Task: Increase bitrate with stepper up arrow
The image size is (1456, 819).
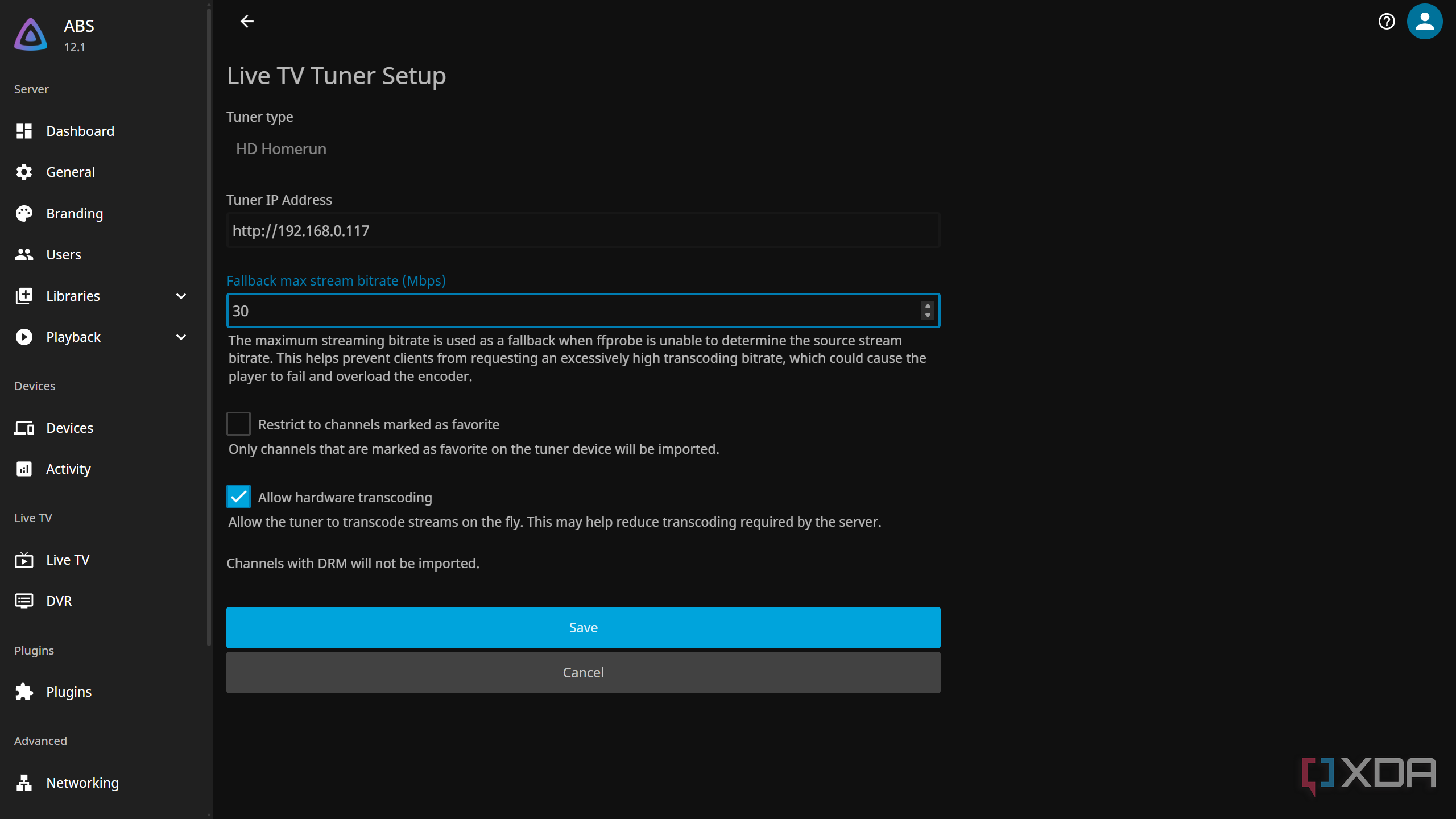Action: tap(928, 306)
